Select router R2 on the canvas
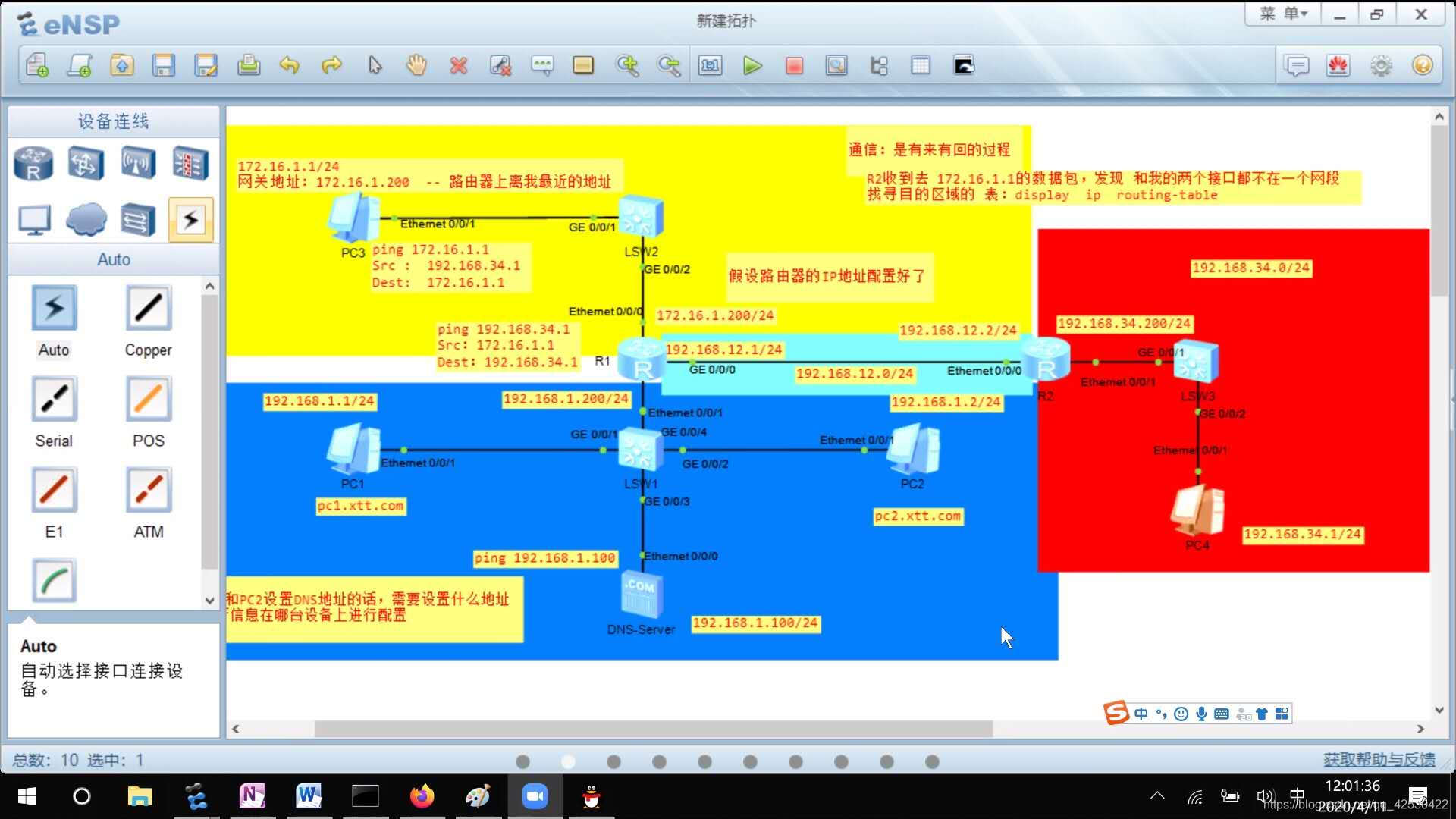The height and width of the screenshot is (819, 1456). click(x=1045, y=359)
